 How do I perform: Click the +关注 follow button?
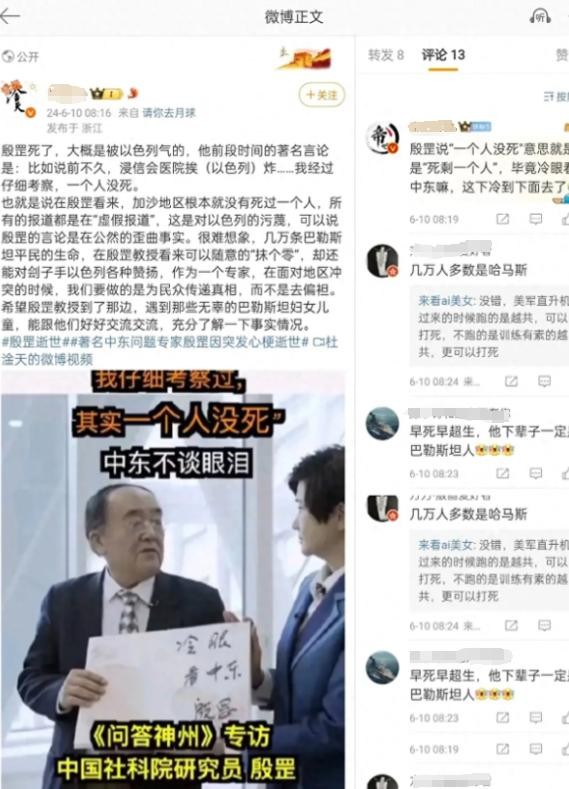322,95
